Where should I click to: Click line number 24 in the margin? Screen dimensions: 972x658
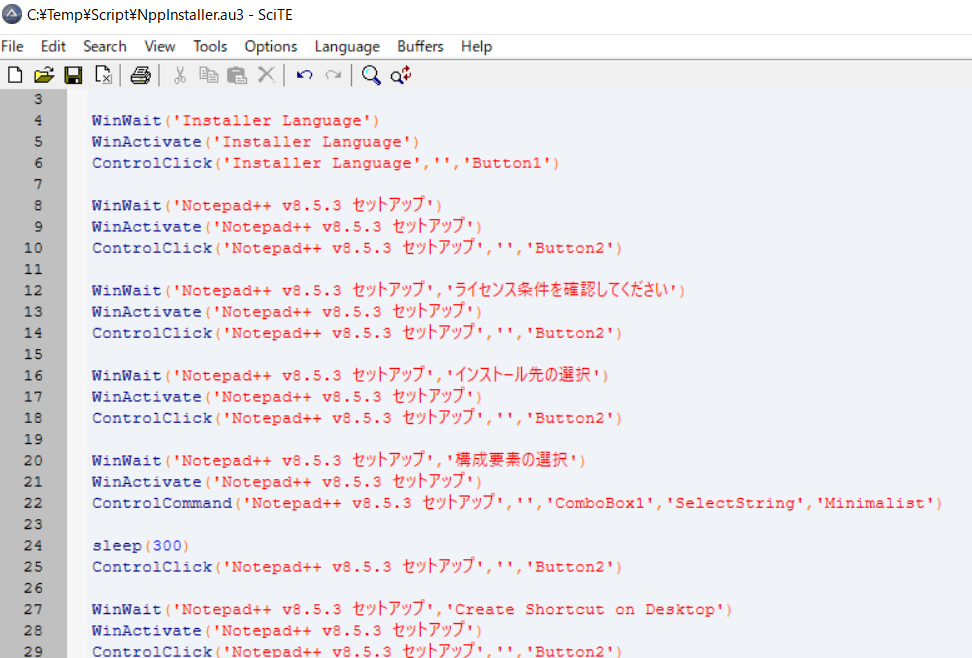click(38, 546)
